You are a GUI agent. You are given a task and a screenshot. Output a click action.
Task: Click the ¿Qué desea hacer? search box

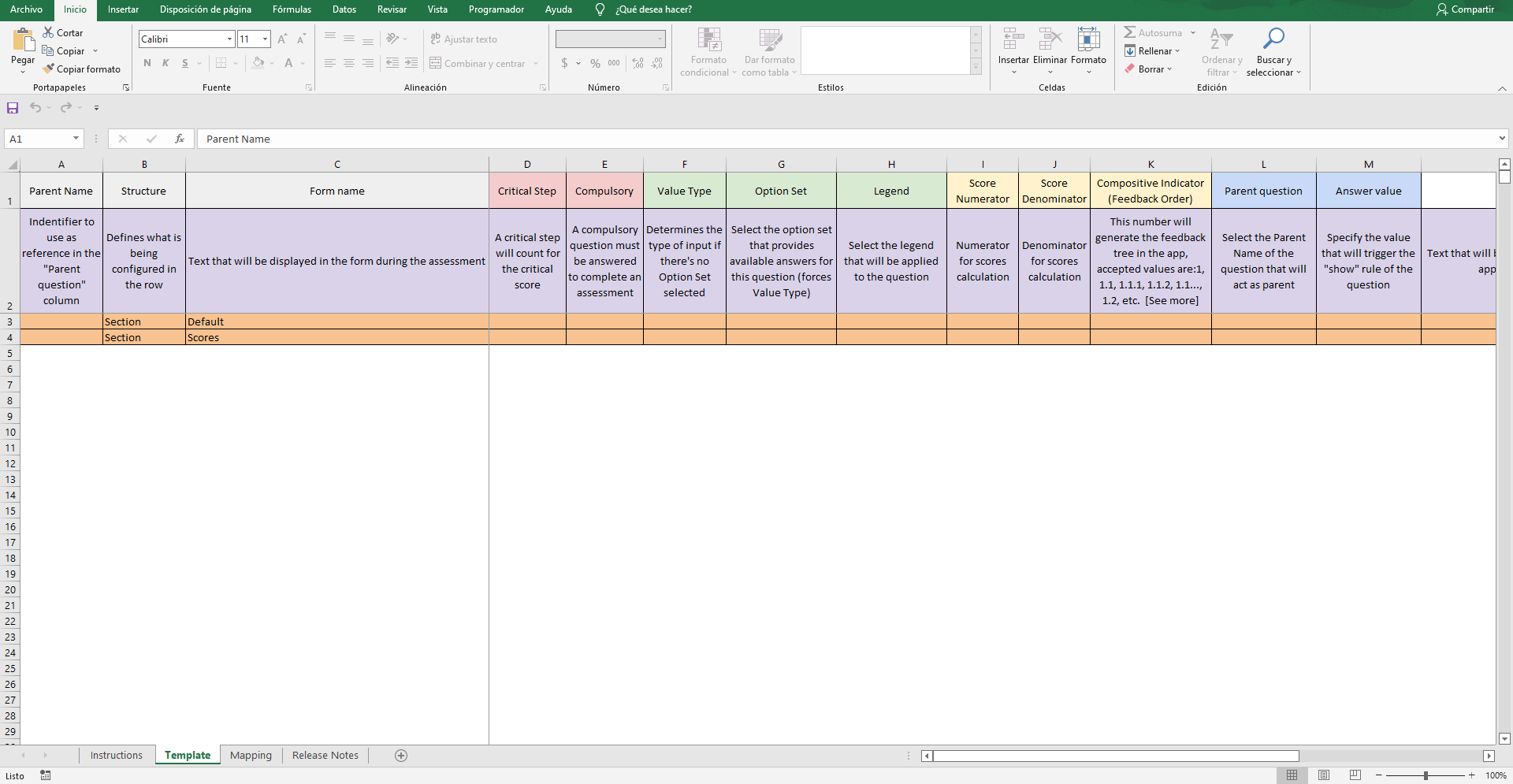coord(653,9)
